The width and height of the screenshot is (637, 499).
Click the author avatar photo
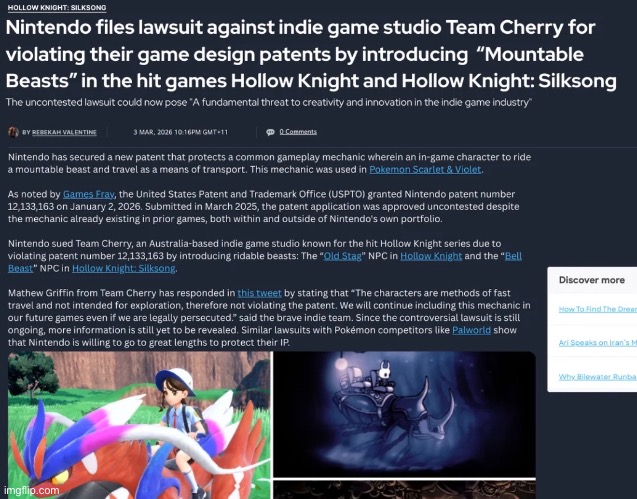coord(13,132)
